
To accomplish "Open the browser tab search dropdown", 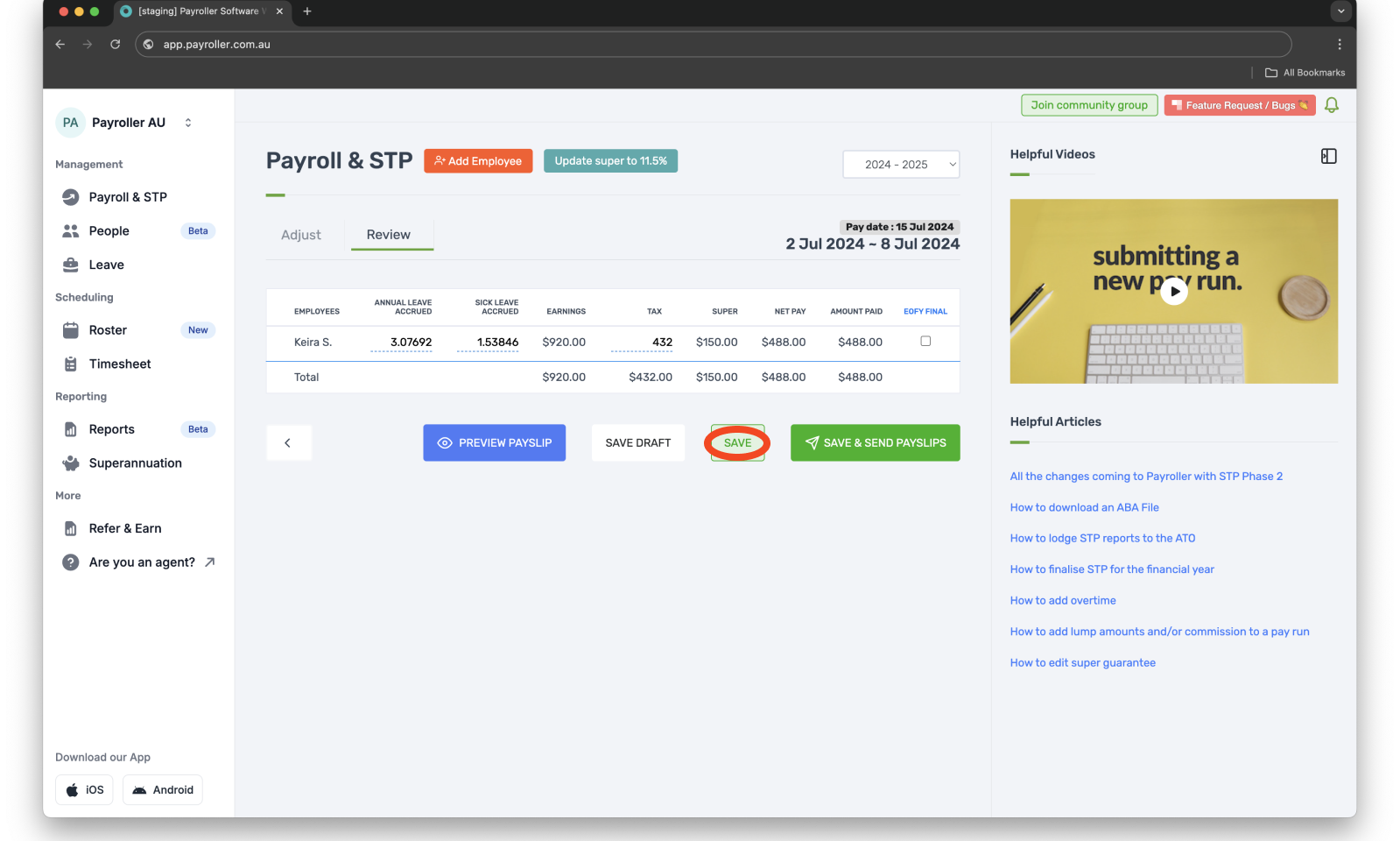I will coord(1340,11).
